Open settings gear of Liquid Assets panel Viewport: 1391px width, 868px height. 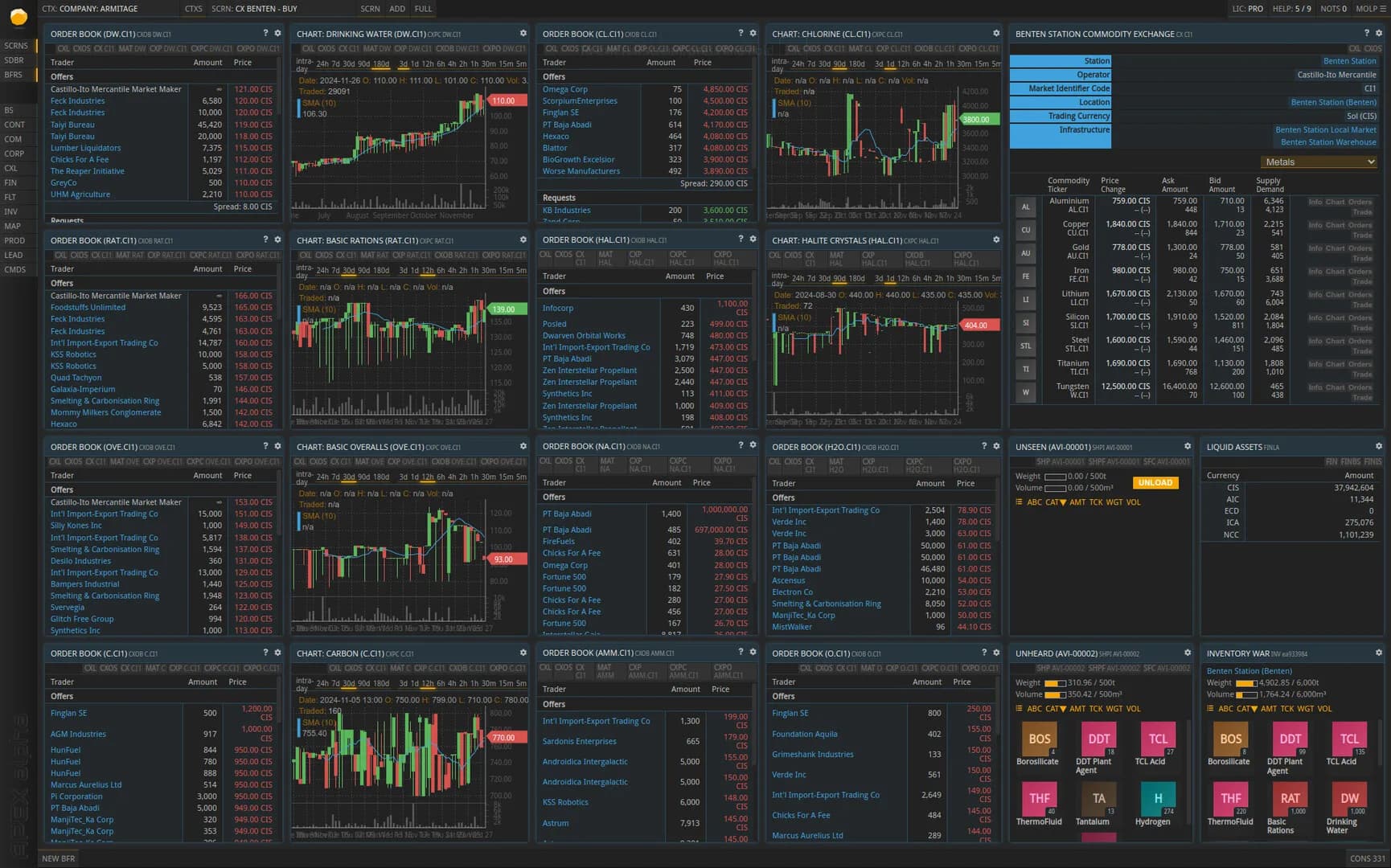coord(1378,446)
